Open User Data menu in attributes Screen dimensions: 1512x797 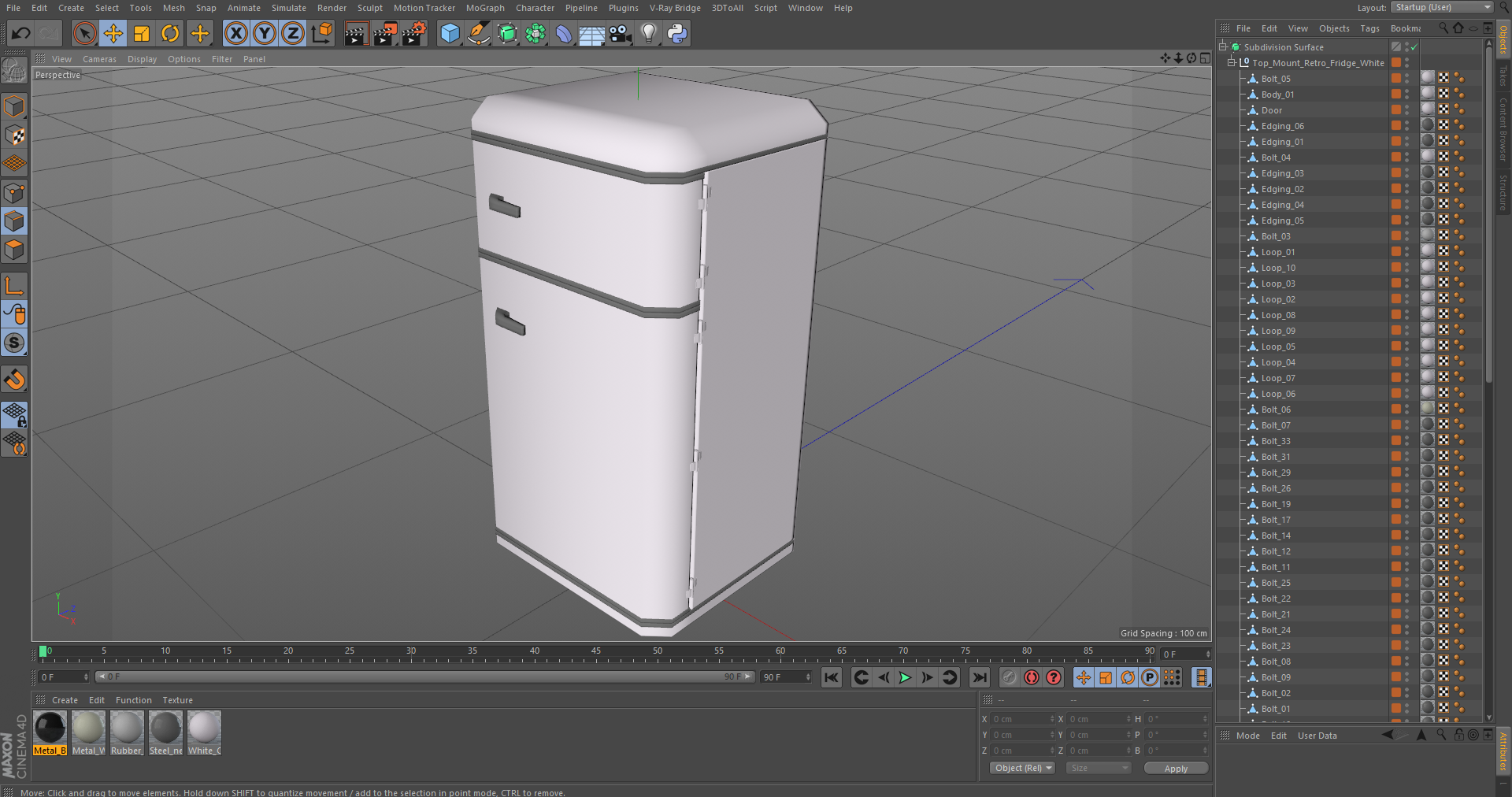tap(1317, 736)
